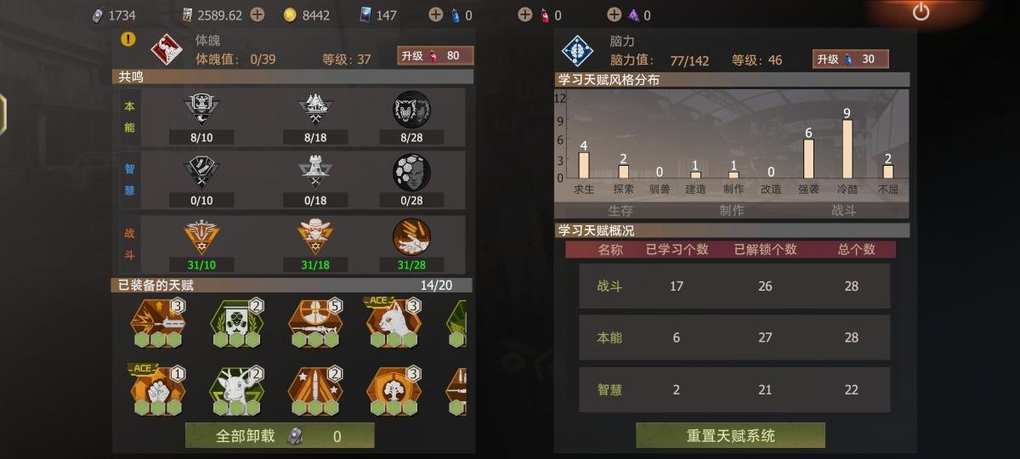Screen dimensions: 1020x459
Task: Select the cat ACE talent icon
Action: (x=394, y=323)
